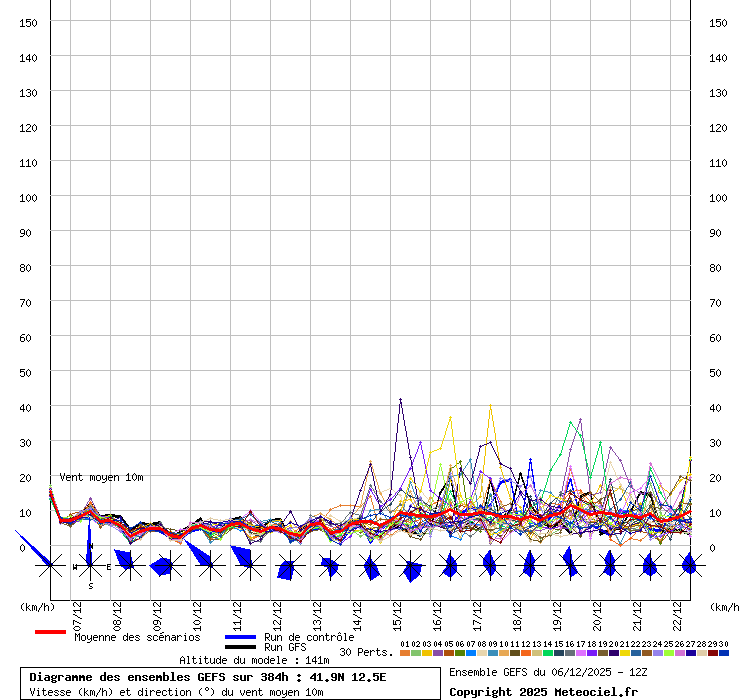This screenshot has width=740, height=700.
Task: Click the wind rose icon above 19/12
Action: pos(570,566)
